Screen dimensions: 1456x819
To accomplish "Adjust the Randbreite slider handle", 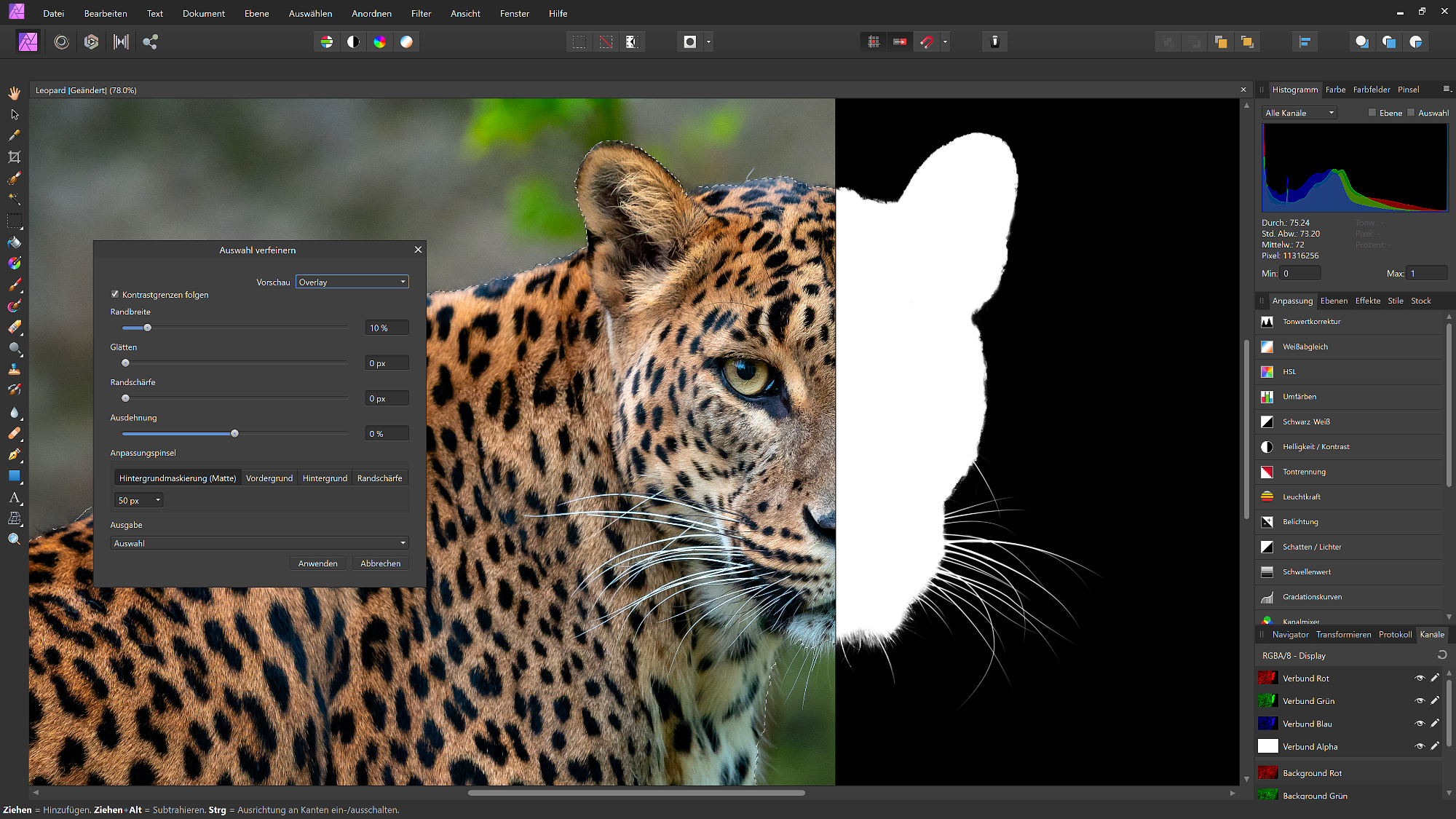I will tap(147, 328).
